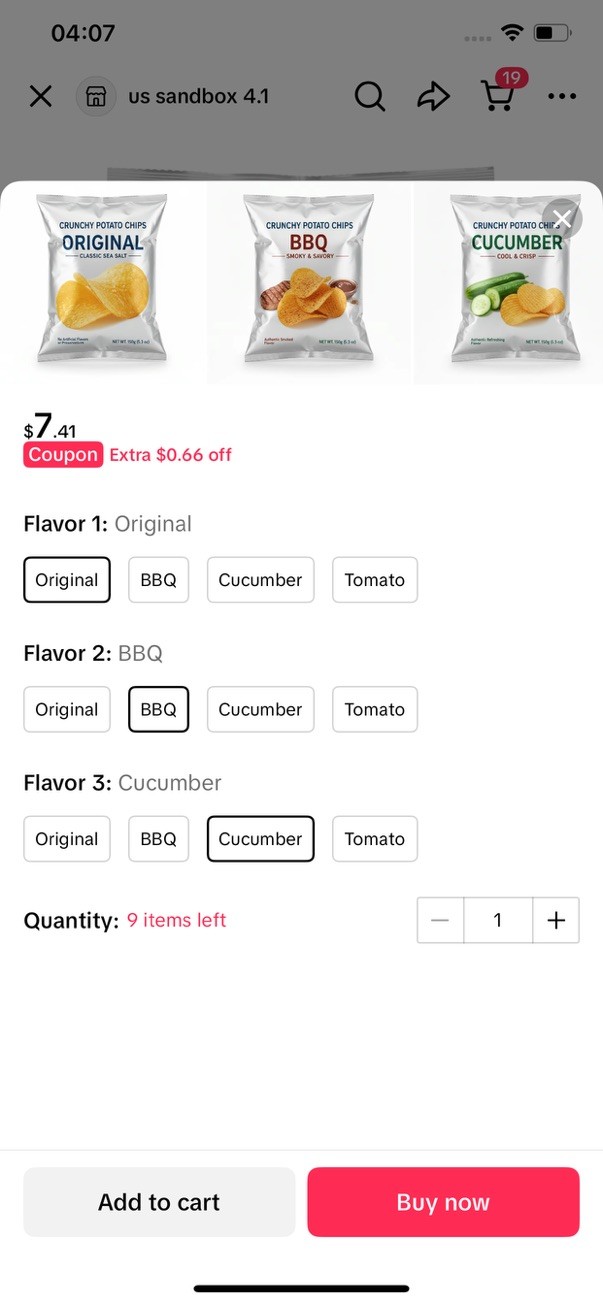The height and width of the screenshot is (1304, 603).
Task: Select Tomato for Flavor 3
Action: coord(374,839)
